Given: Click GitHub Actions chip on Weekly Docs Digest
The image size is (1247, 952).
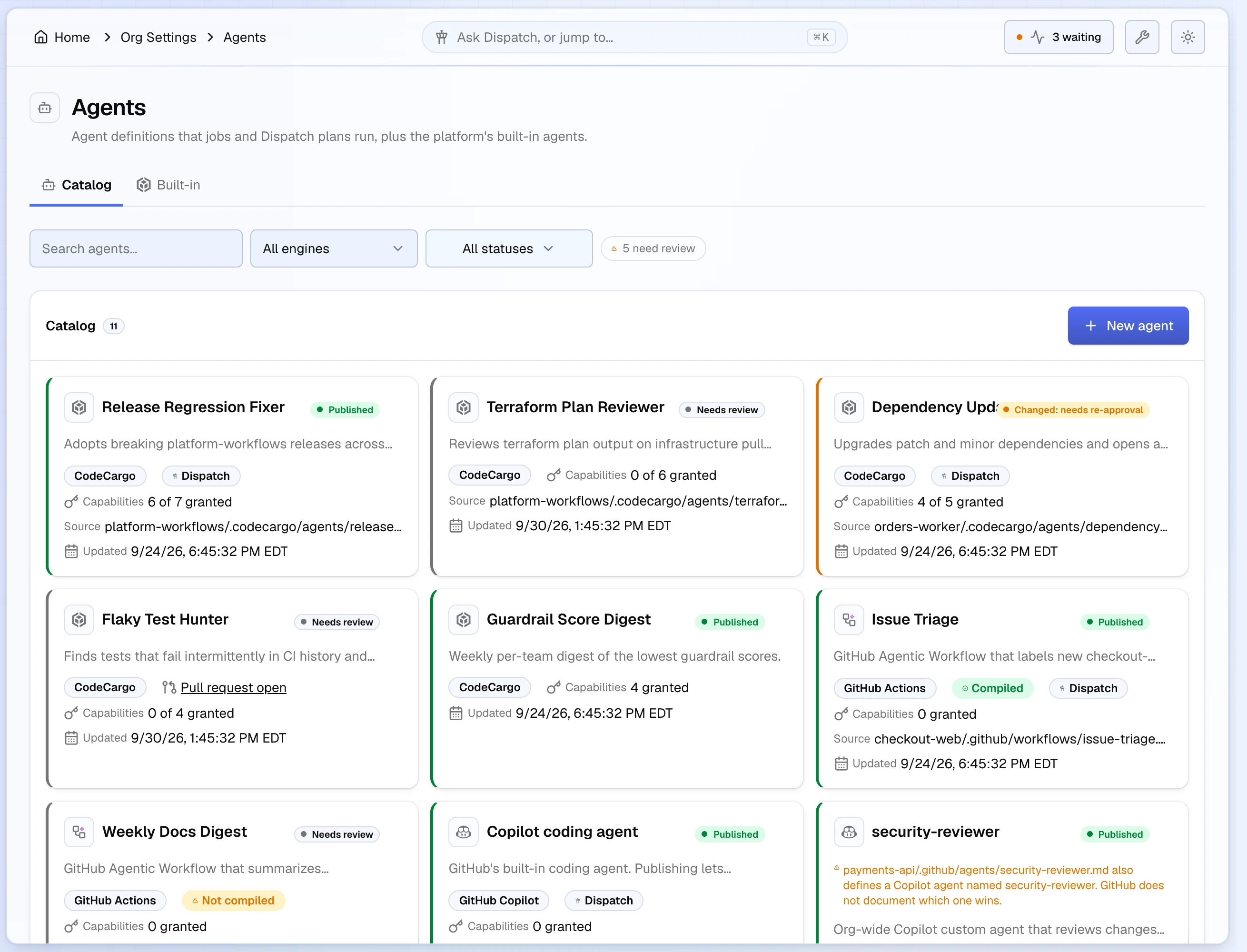Looking at the screenshot, I should pos(115,901).
